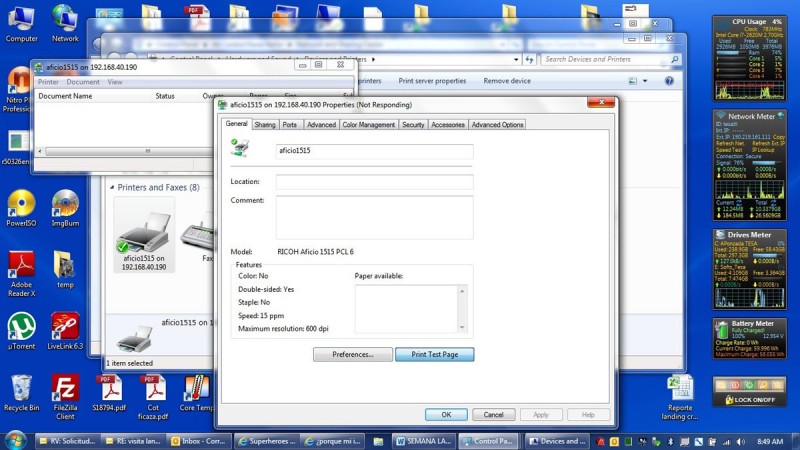Select aficio1515 on 192.168.40.190 printer icon
This screenshot has width=800, height=450.
click(x=144, y=235)
